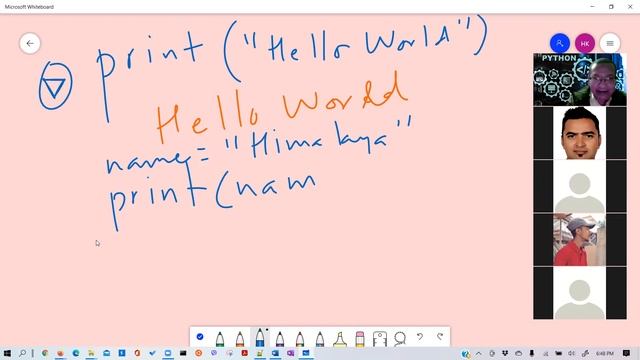Select the rainbow pen
The height and width of the screenshot is (360, 640).
pyautogui.click(x=300, y=339)
